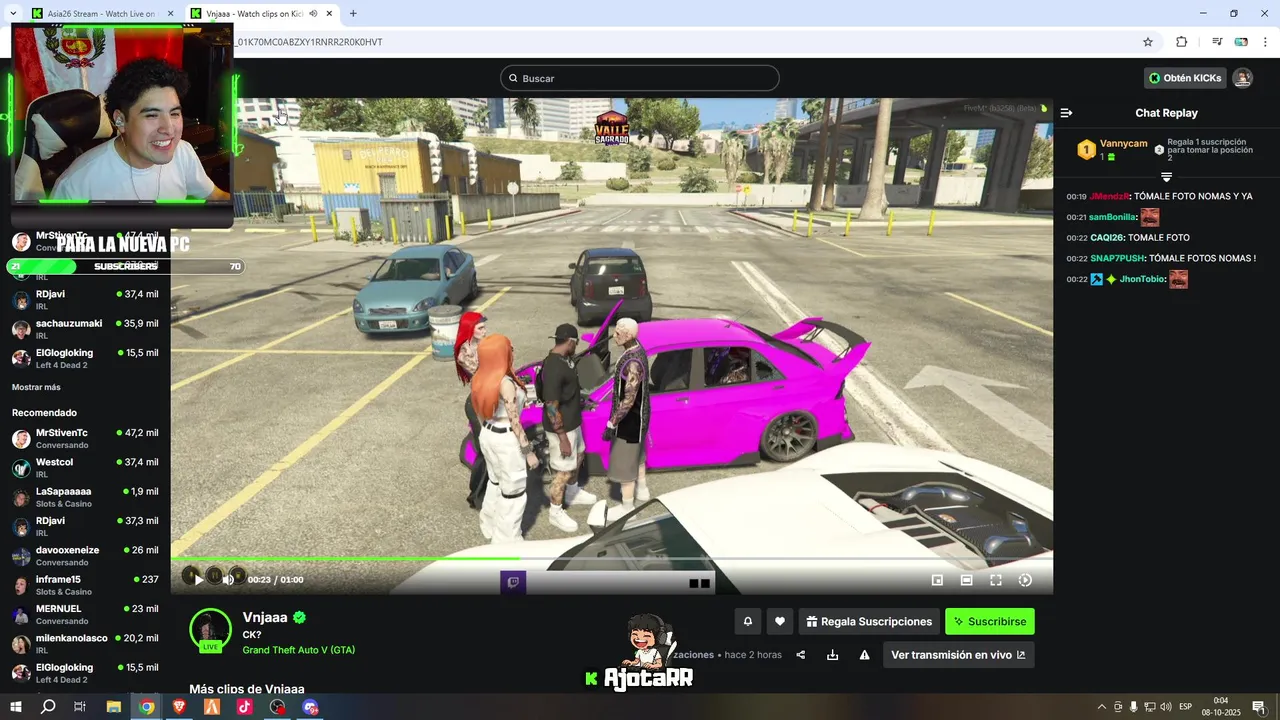
Task: Open the tab search dropdown arrow
Action: click(x=12, y=14)
